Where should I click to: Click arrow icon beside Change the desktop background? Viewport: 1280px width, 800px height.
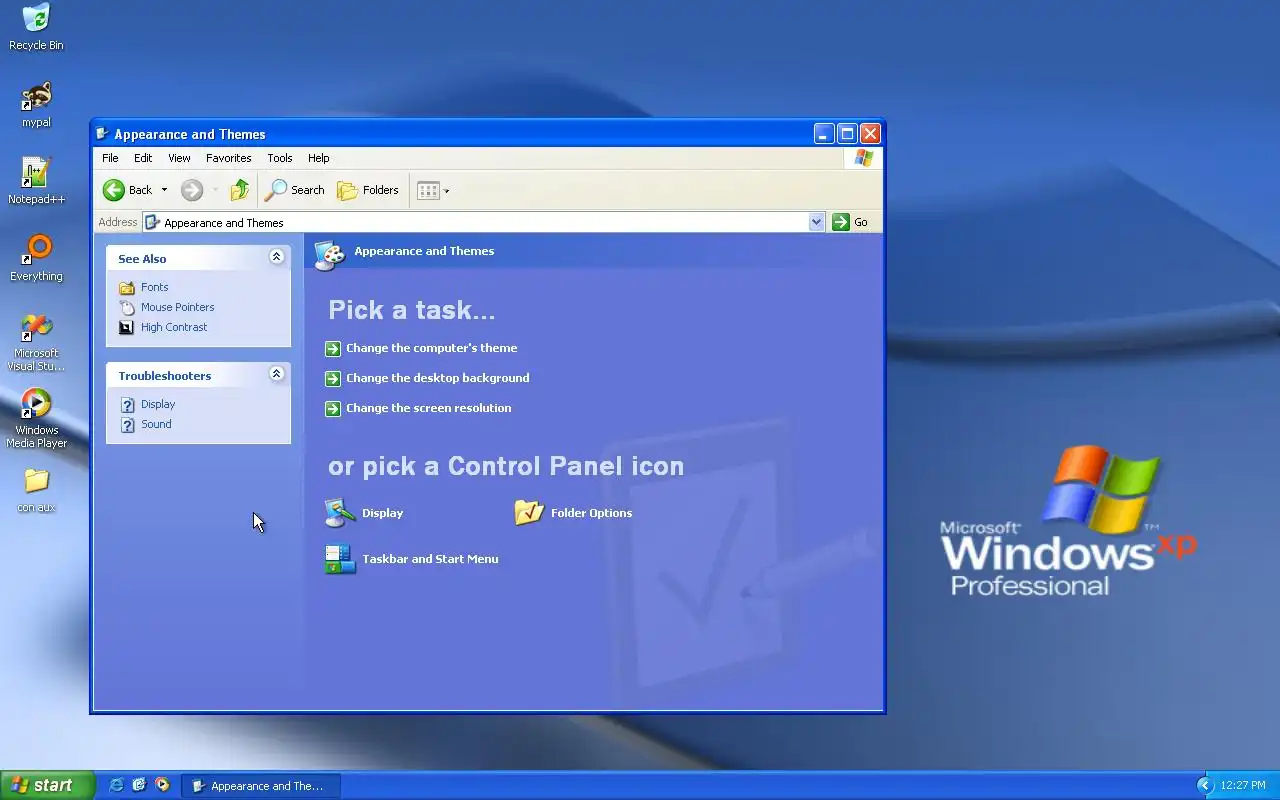coord(333,378)
